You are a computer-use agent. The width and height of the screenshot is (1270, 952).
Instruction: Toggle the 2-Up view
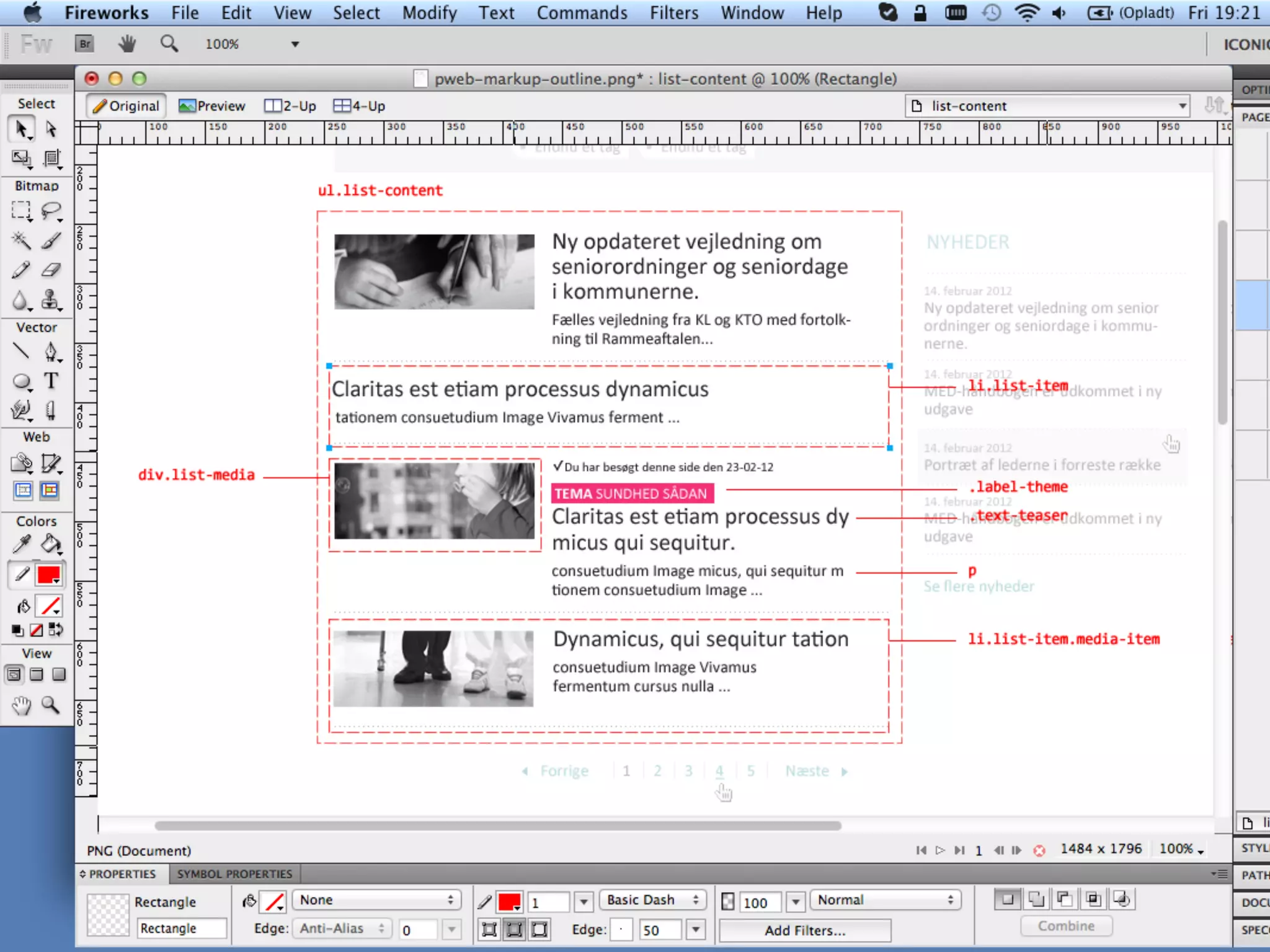290,106
